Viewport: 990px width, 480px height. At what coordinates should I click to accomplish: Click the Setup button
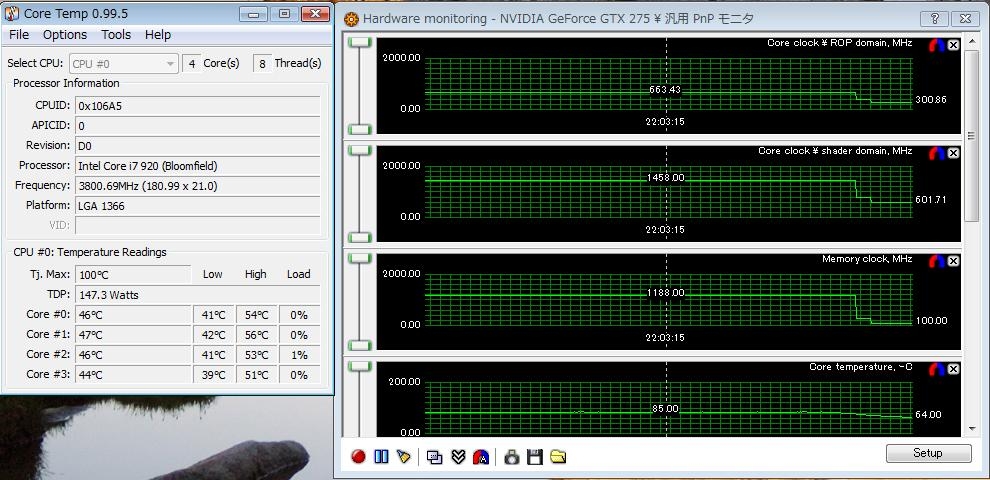[928, 453]
